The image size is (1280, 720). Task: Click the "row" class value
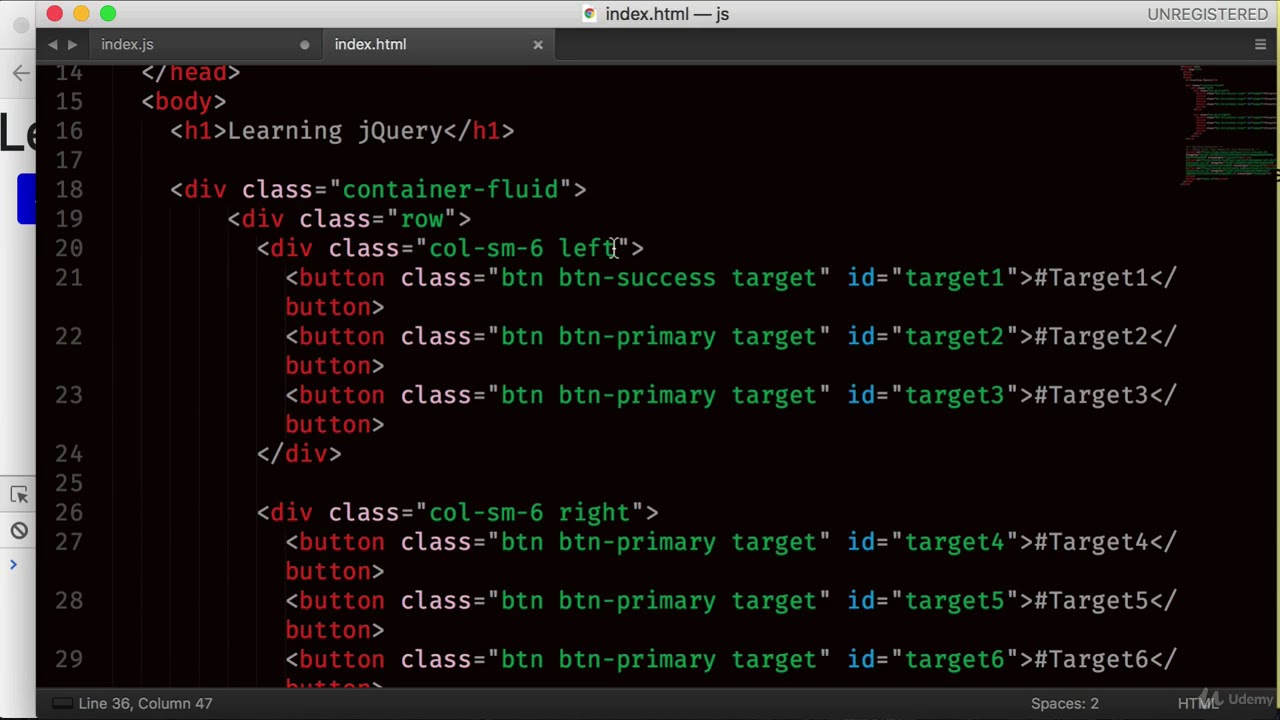tap(421, 219)
